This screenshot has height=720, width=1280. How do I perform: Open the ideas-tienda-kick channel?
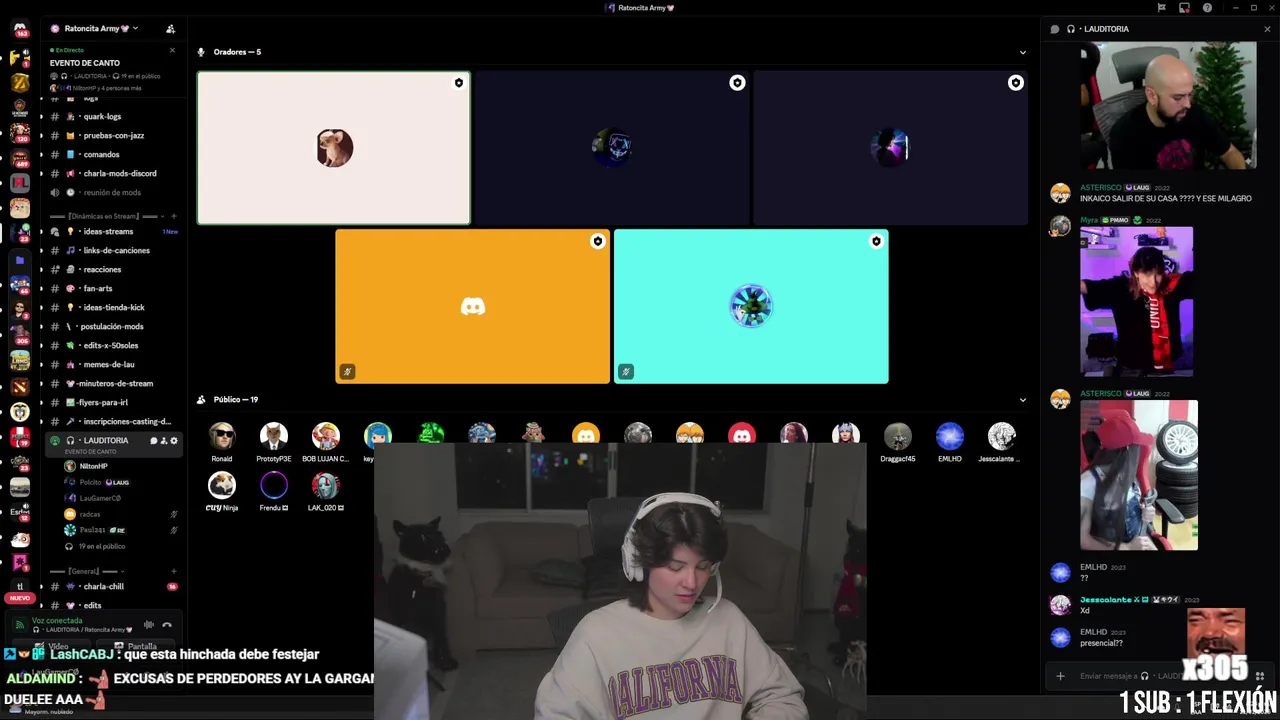[x=114, y=307]
